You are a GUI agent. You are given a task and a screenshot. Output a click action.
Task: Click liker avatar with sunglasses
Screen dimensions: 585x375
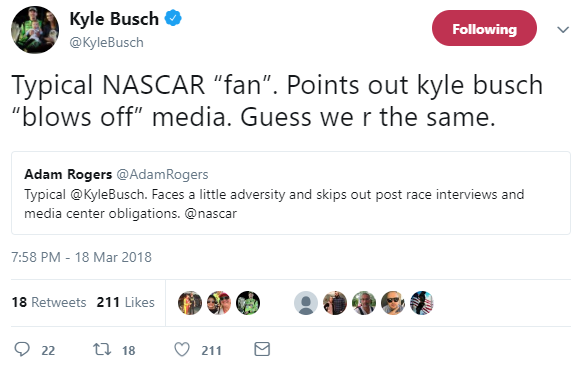coord(393,303)
